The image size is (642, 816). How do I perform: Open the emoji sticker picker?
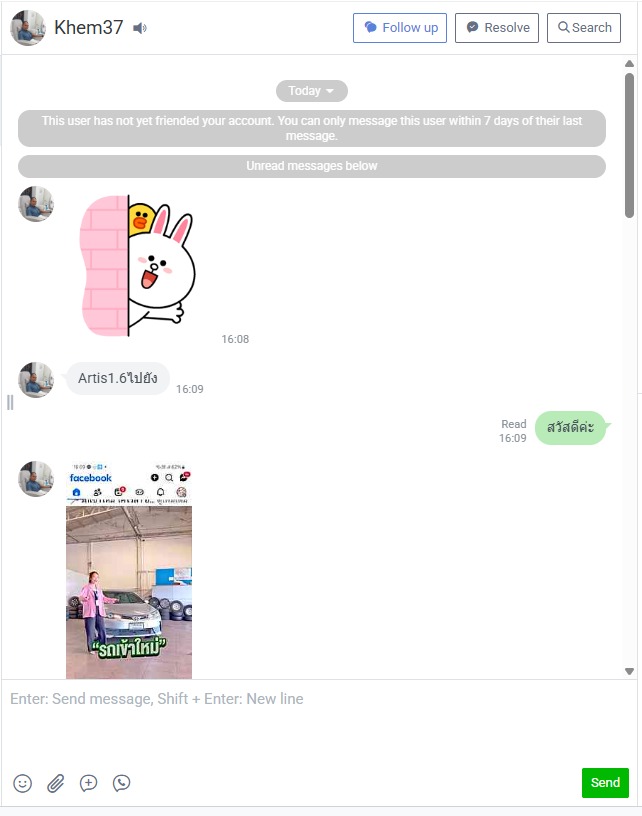click(x=22, y=783)
